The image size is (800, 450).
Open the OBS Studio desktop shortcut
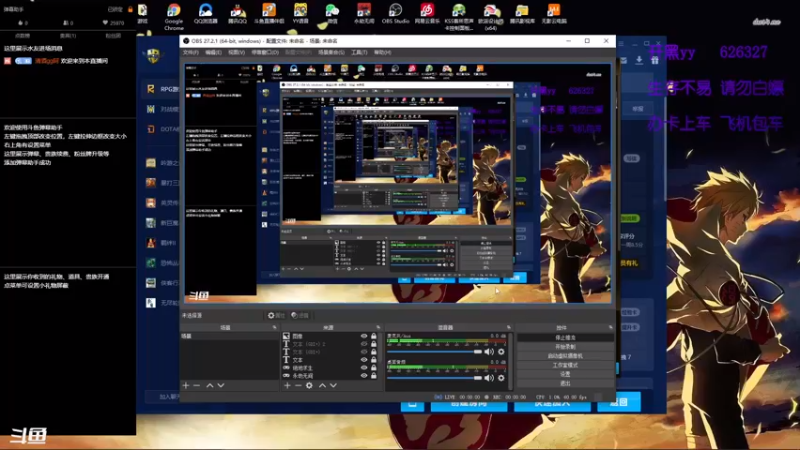[395, 14]
